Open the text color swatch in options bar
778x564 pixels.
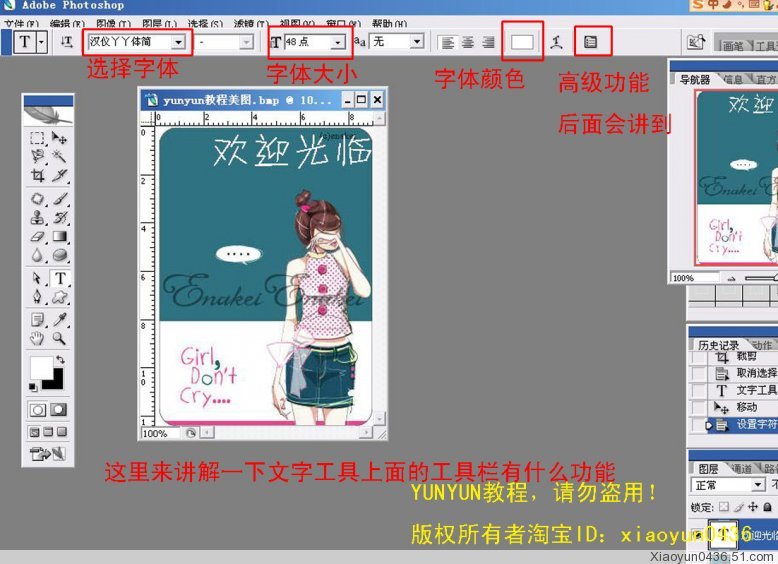(522, 43)
